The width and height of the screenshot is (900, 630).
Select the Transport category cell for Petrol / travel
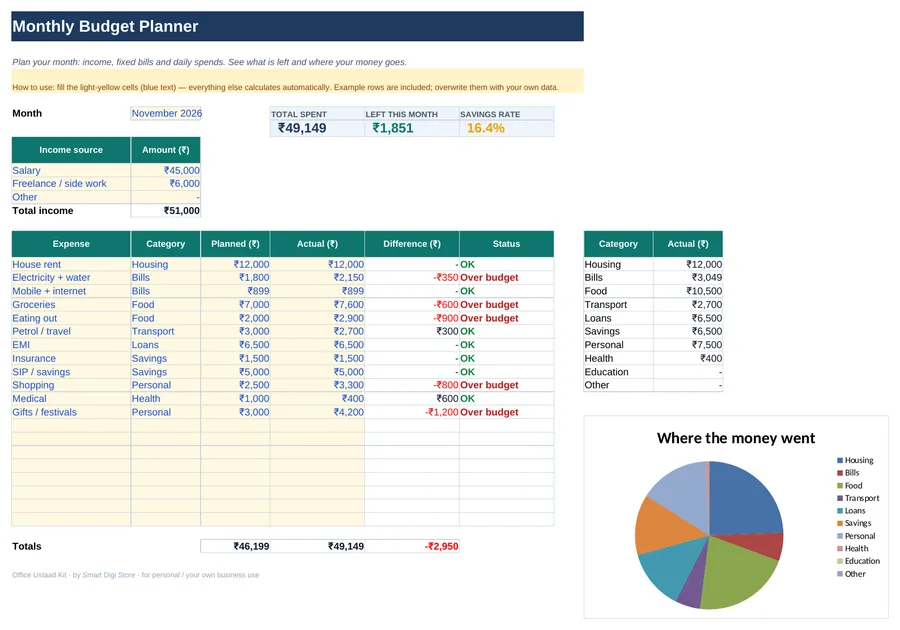click(166, 331)
